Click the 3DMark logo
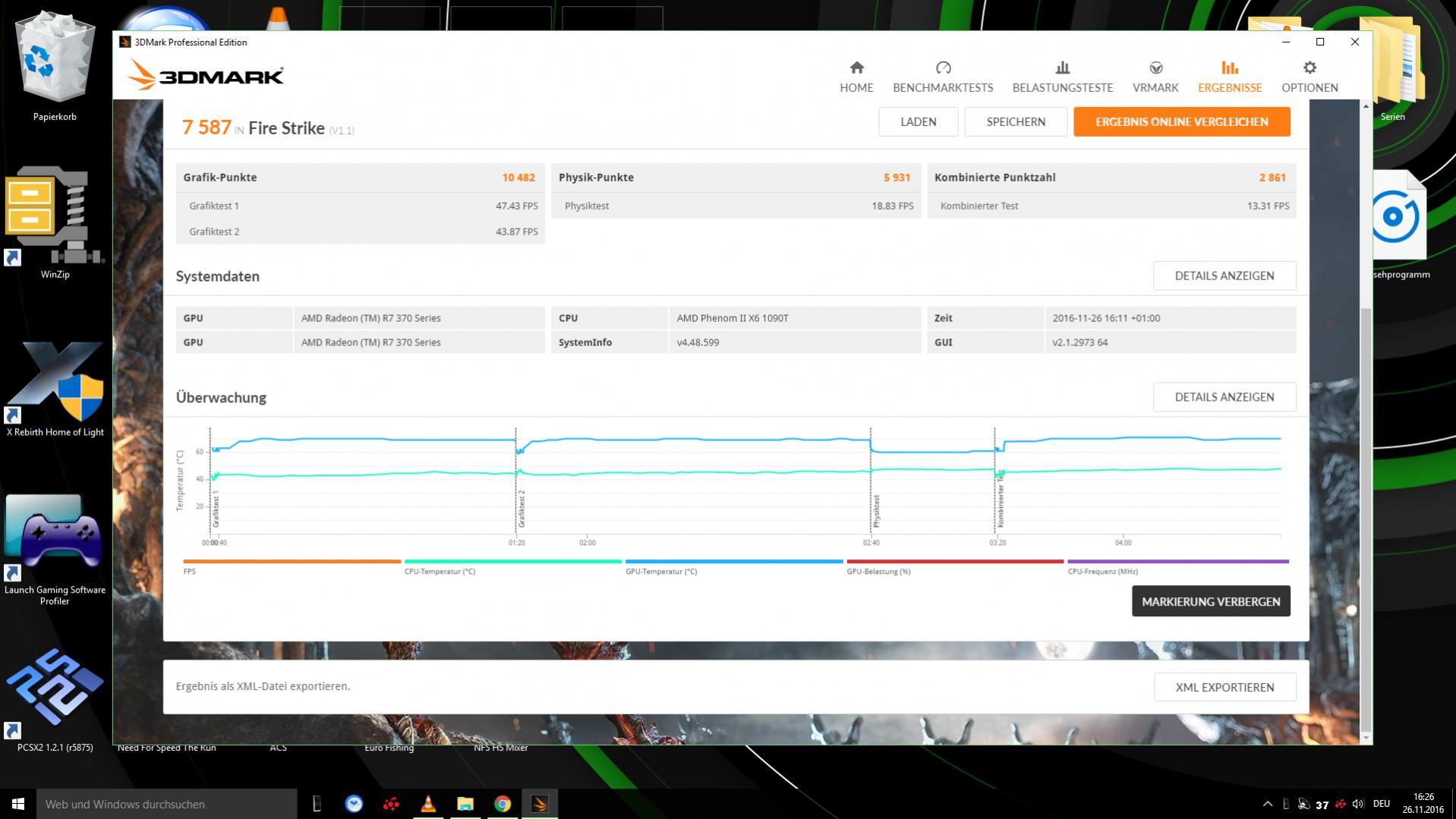Image resolution: width=1456 pixels, height=819 pixels. pyautogui.click(x=205, y=75)
